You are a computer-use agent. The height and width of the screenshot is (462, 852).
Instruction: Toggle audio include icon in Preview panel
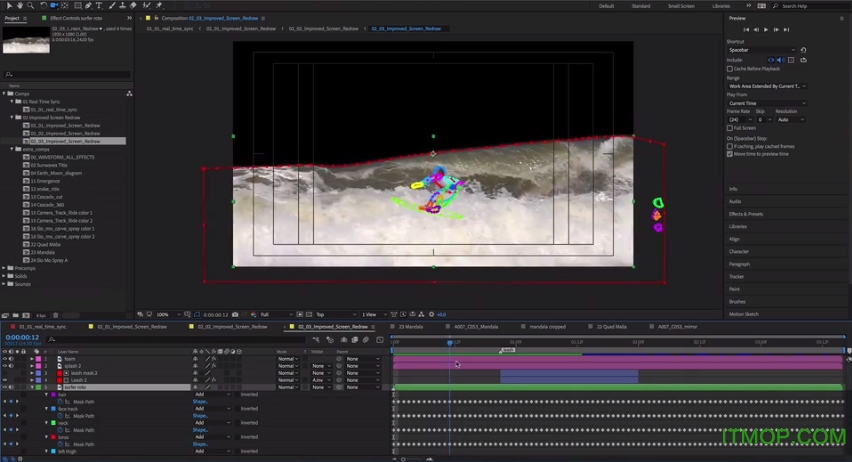point(781,60)
